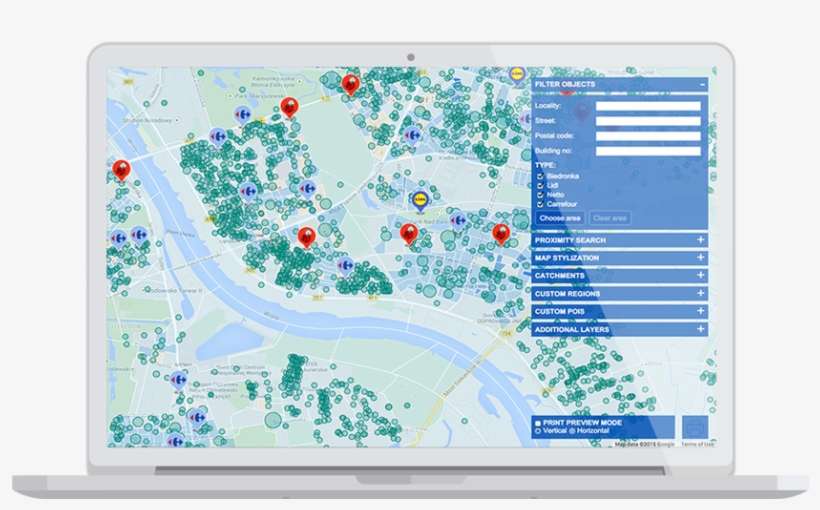This screenshot has width=820, height=510.
Task: Expand the Custom Regions section
Action: [x=700, y=293]
